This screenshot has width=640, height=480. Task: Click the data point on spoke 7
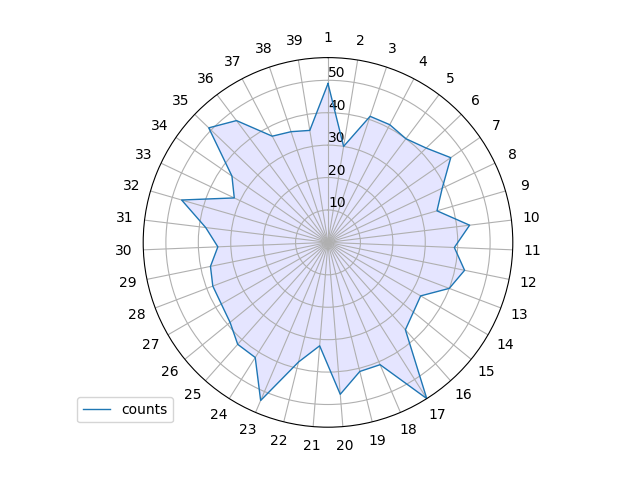click(x=451, y=157)
